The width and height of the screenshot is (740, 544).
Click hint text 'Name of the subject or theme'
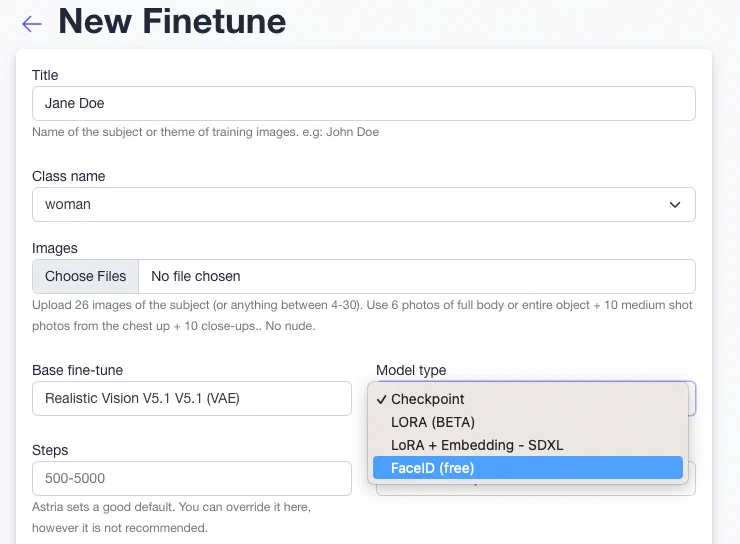coord(205,132)
